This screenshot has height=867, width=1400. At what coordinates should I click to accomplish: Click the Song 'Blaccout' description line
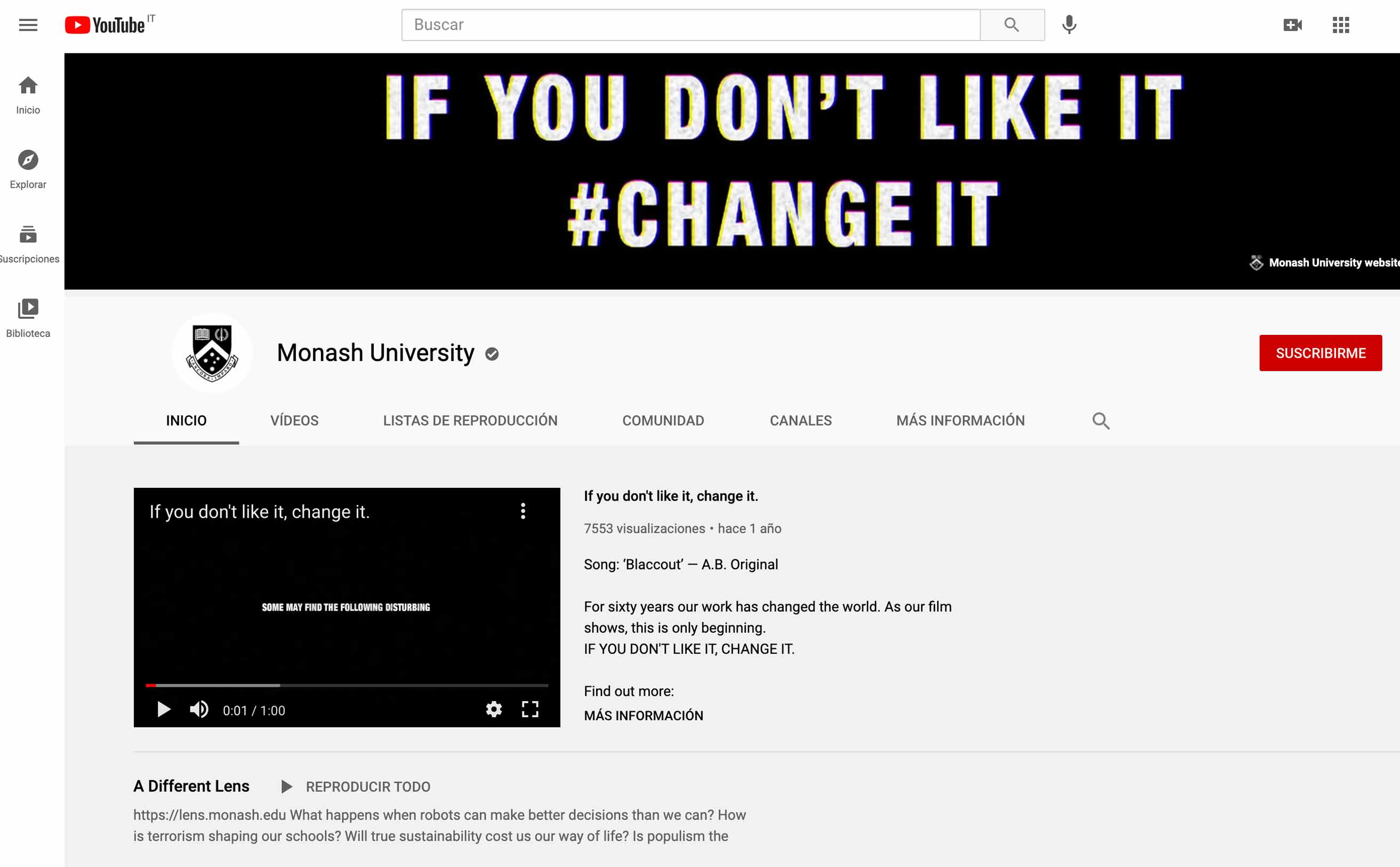click(x=681, y=564)
